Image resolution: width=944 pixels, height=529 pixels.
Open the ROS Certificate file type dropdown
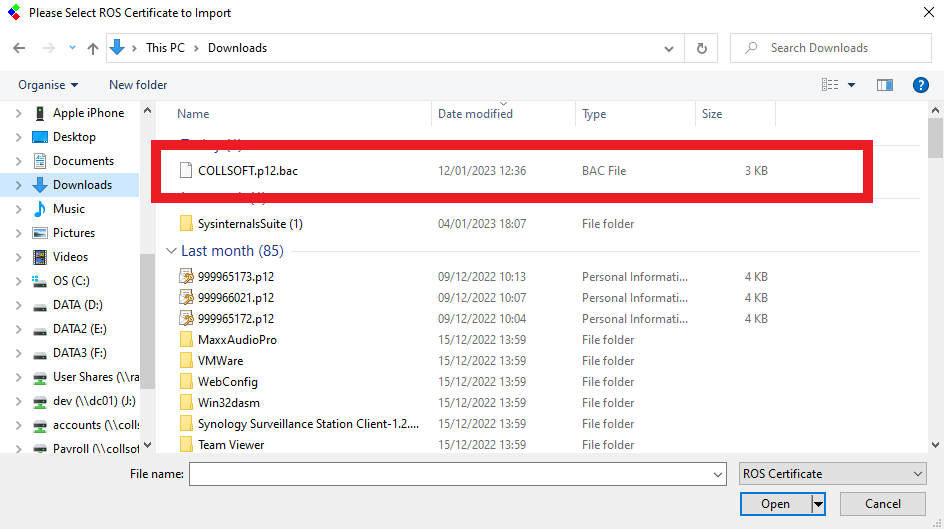[833, 474]
